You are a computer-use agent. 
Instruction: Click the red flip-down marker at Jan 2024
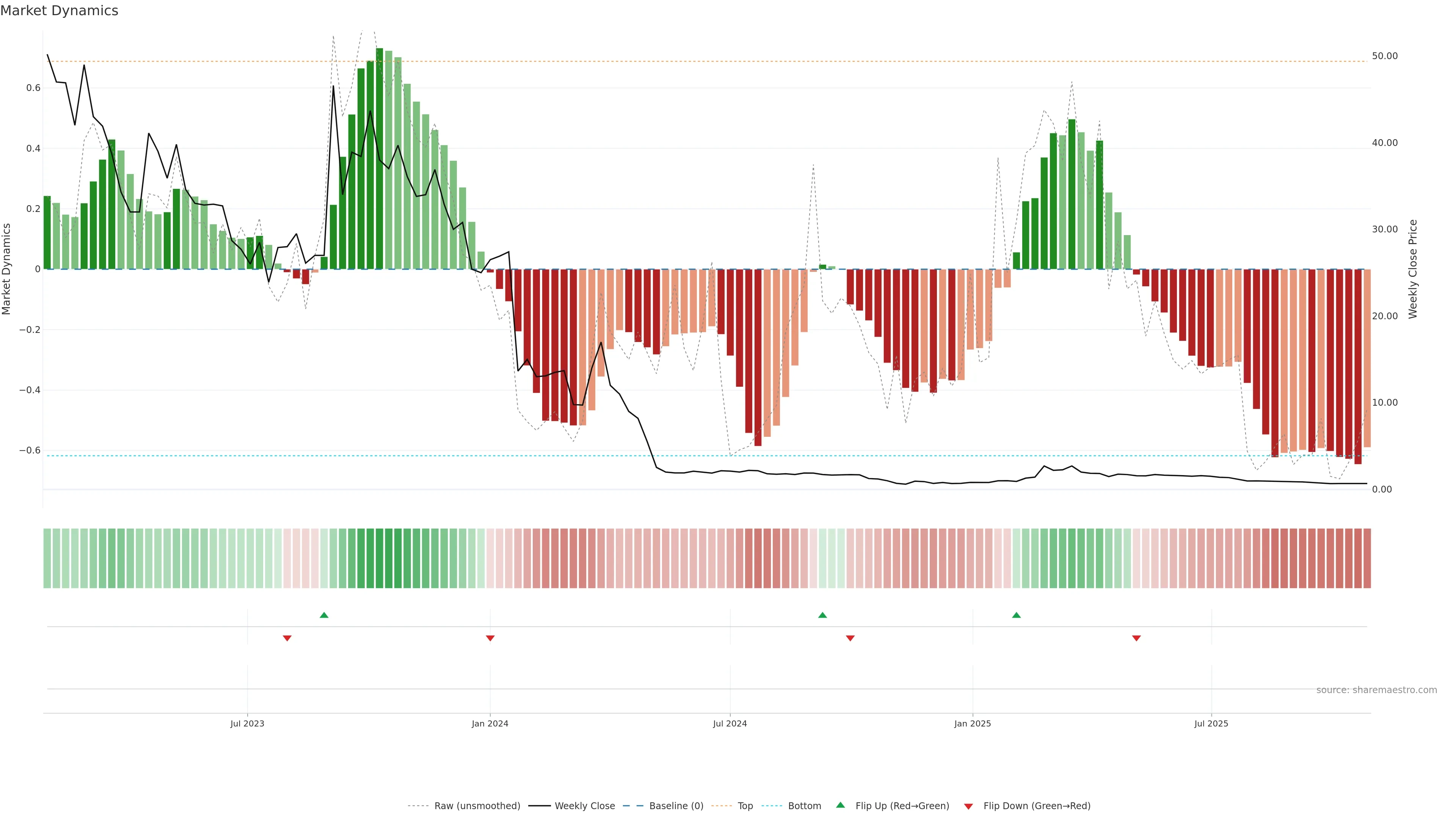(490, 638)
